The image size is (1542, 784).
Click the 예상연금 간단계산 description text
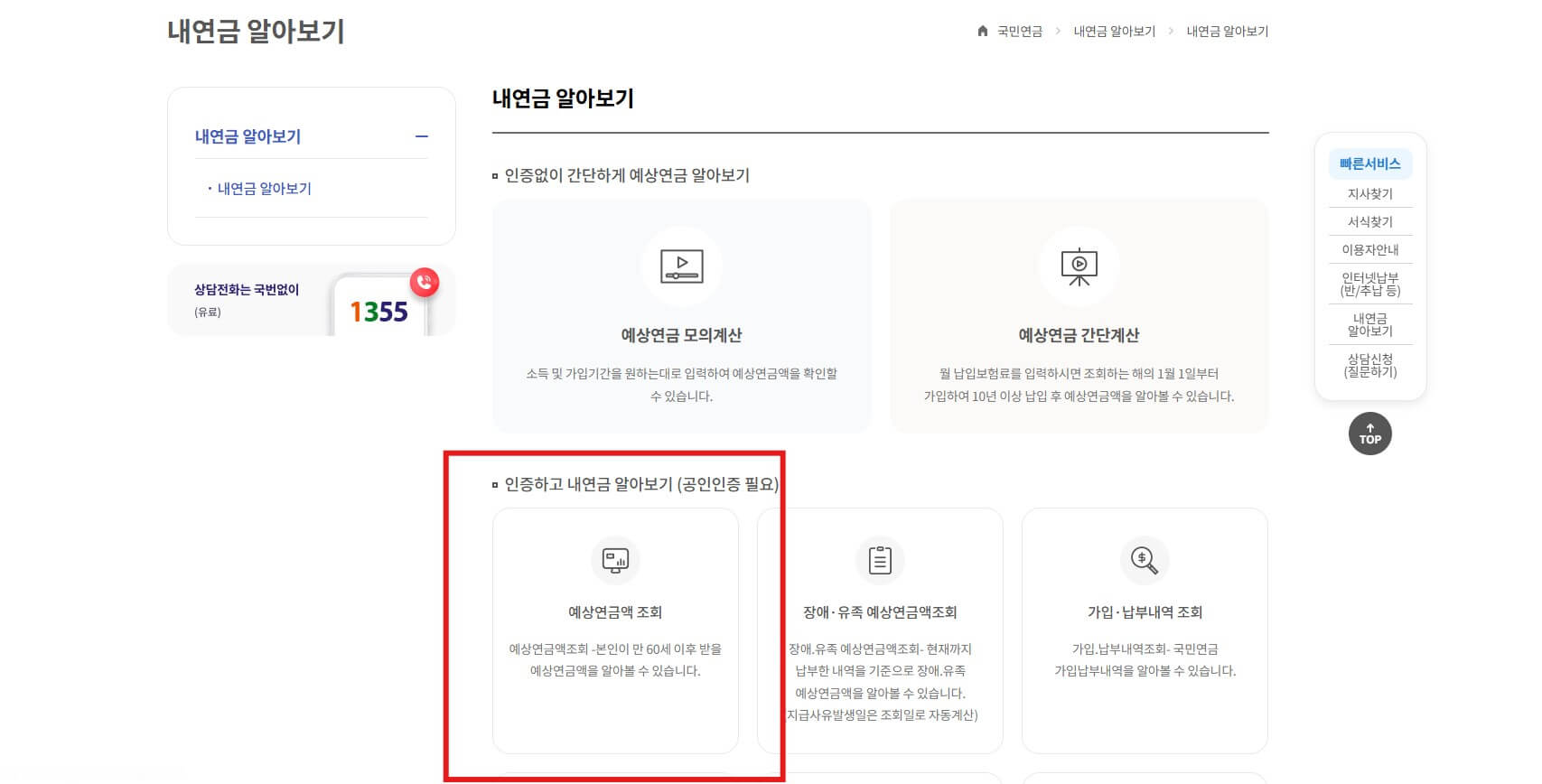tap(1079, 385)
